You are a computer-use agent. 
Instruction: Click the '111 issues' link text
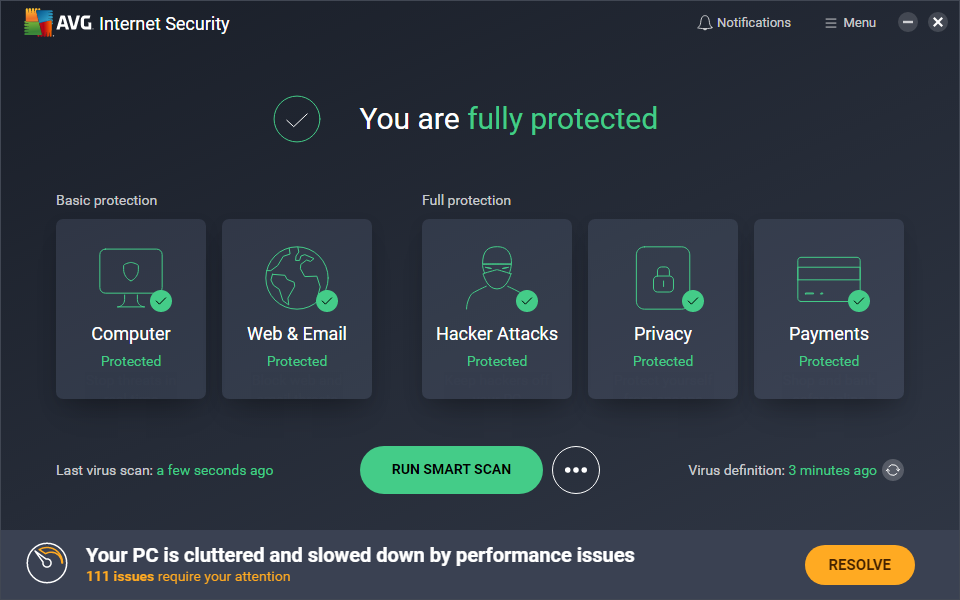coord(120,577)
